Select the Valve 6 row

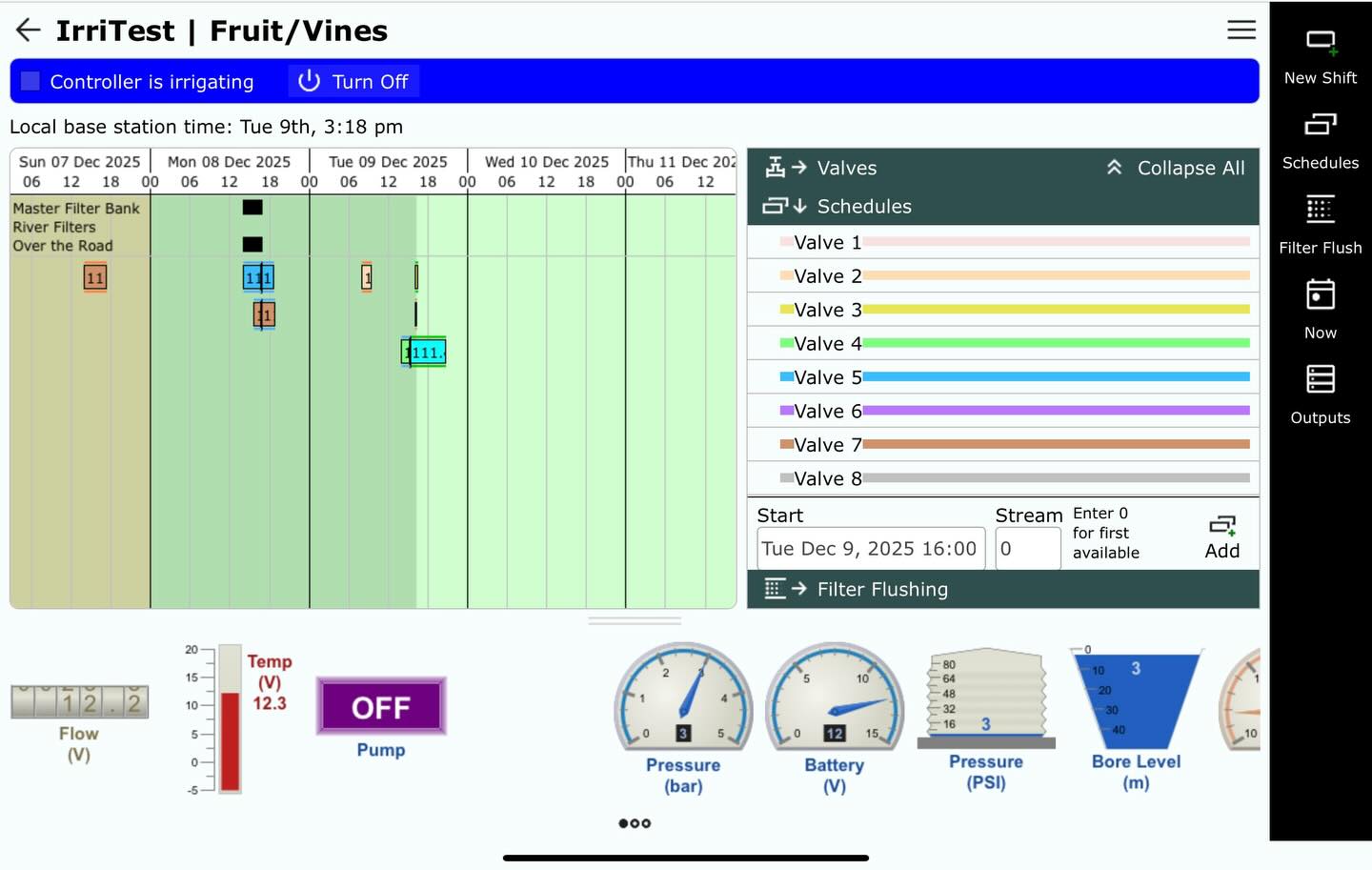(x=1002, y=411)
